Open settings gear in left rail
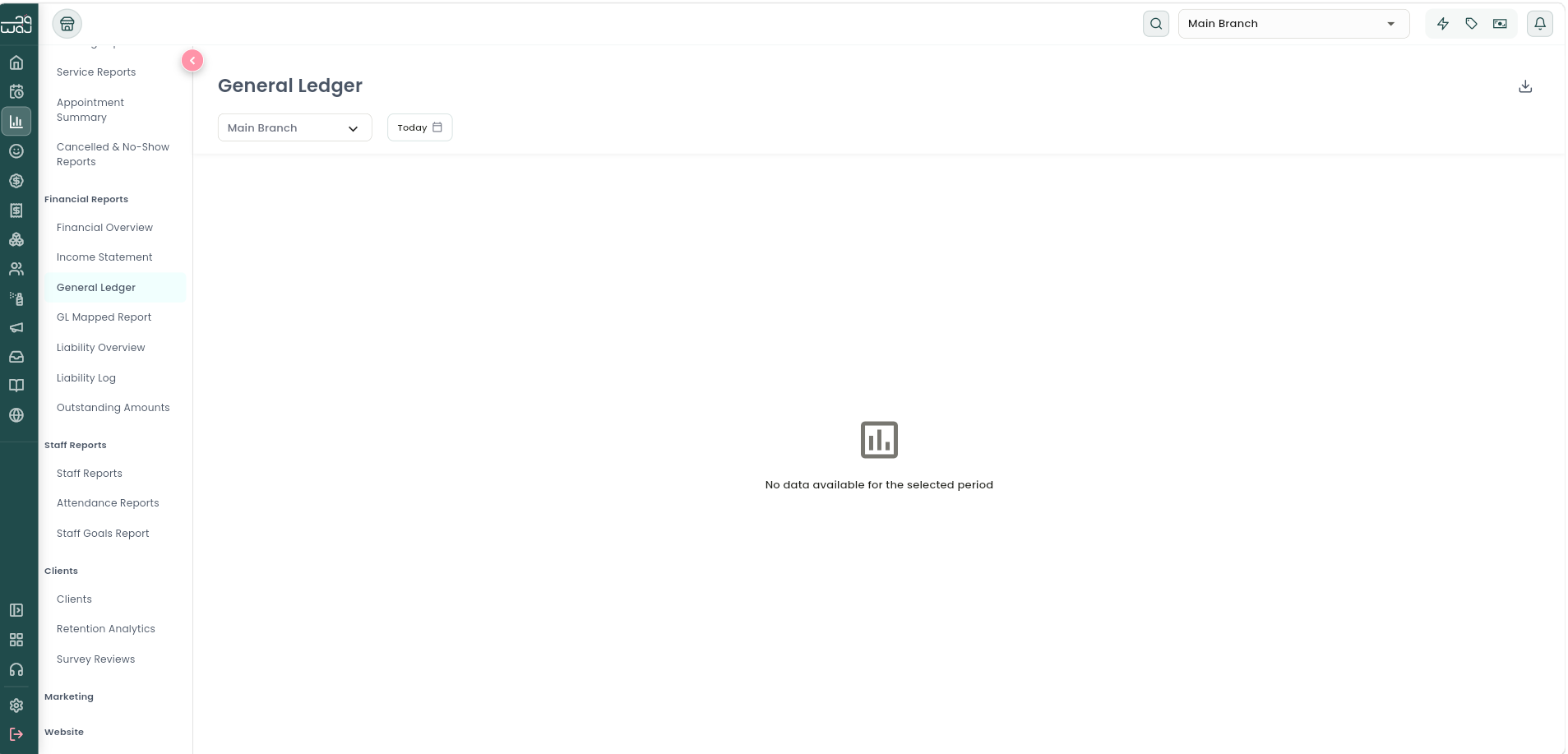The height and width of the screenshot is (754, 1568). pos(16,705)
